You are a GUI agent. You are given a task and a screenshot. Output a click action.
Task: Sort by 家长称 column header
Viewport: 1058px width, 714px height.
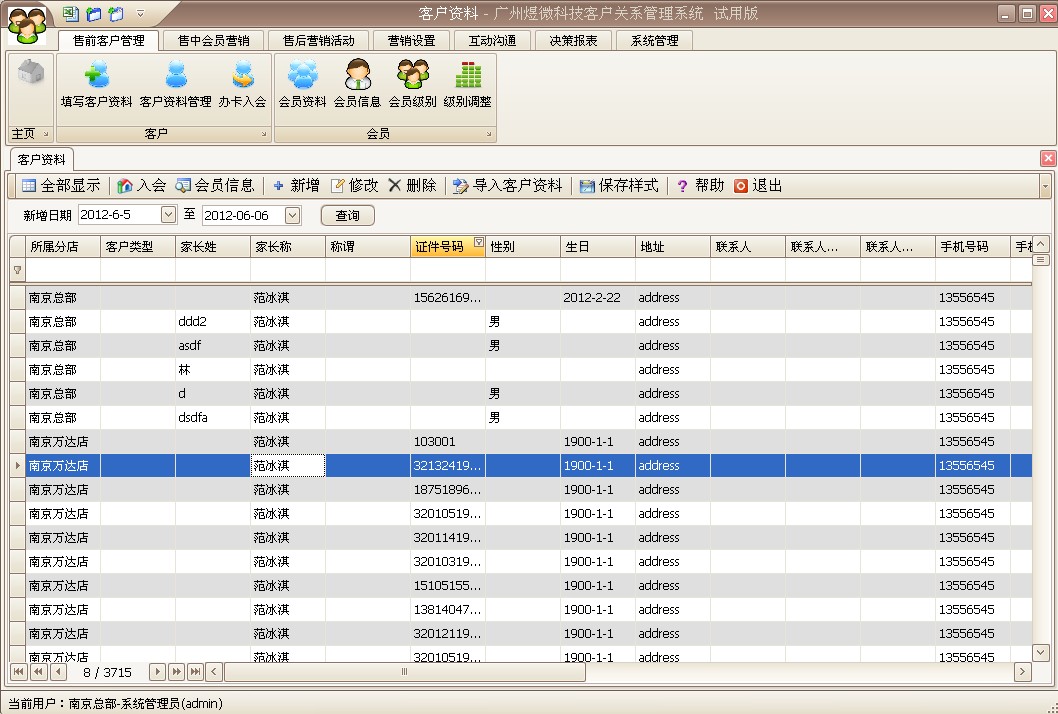(287, 246)
